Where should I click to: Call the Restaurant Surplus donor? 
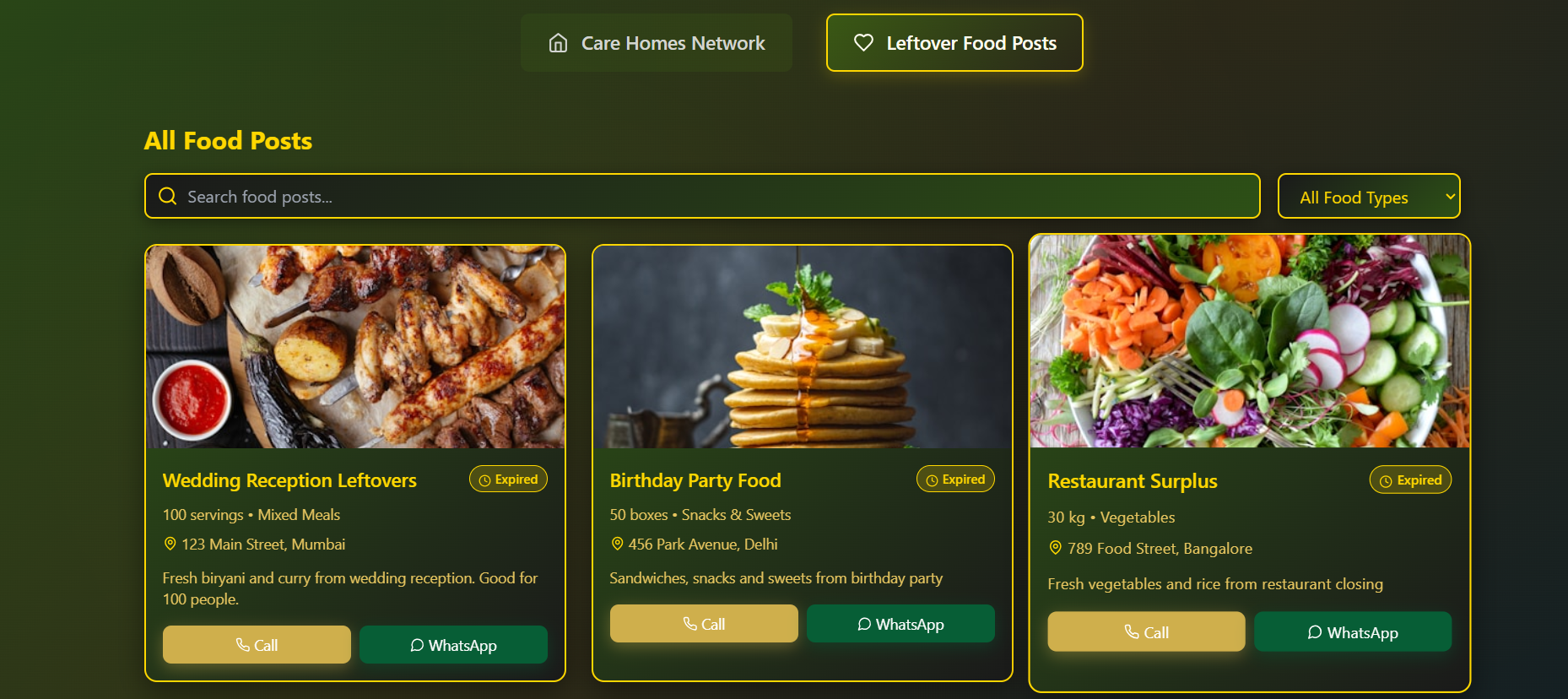(1146, 631)
